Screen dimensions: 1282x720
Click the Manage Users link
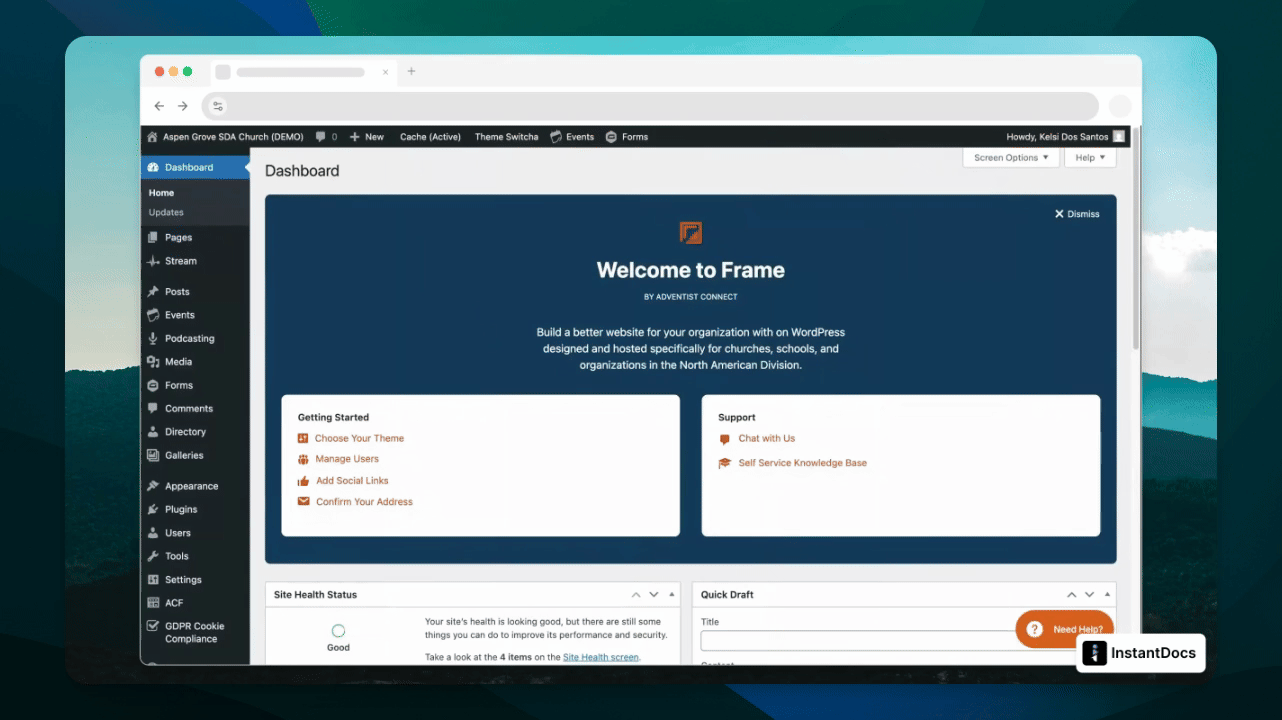pos(347,459)
